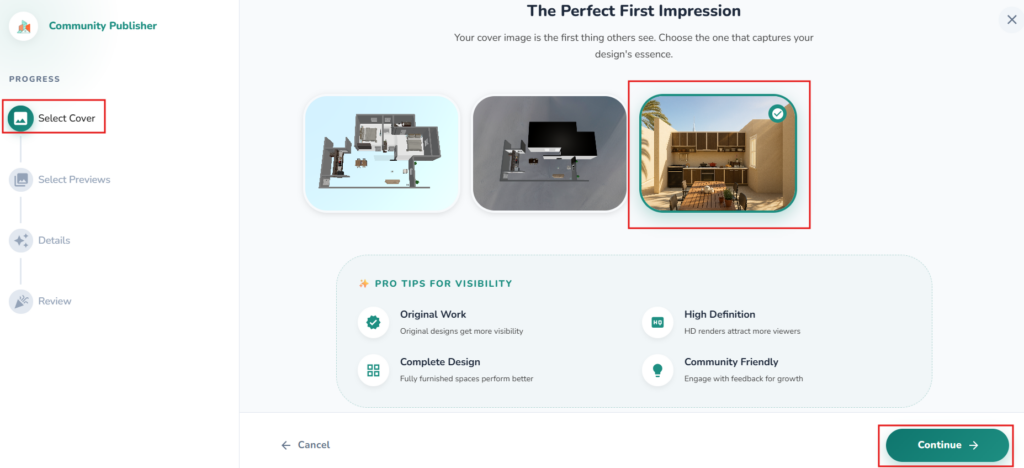Click the Review step icon
This screenshot has width=1024, height=468.
[x=20, y=301]
